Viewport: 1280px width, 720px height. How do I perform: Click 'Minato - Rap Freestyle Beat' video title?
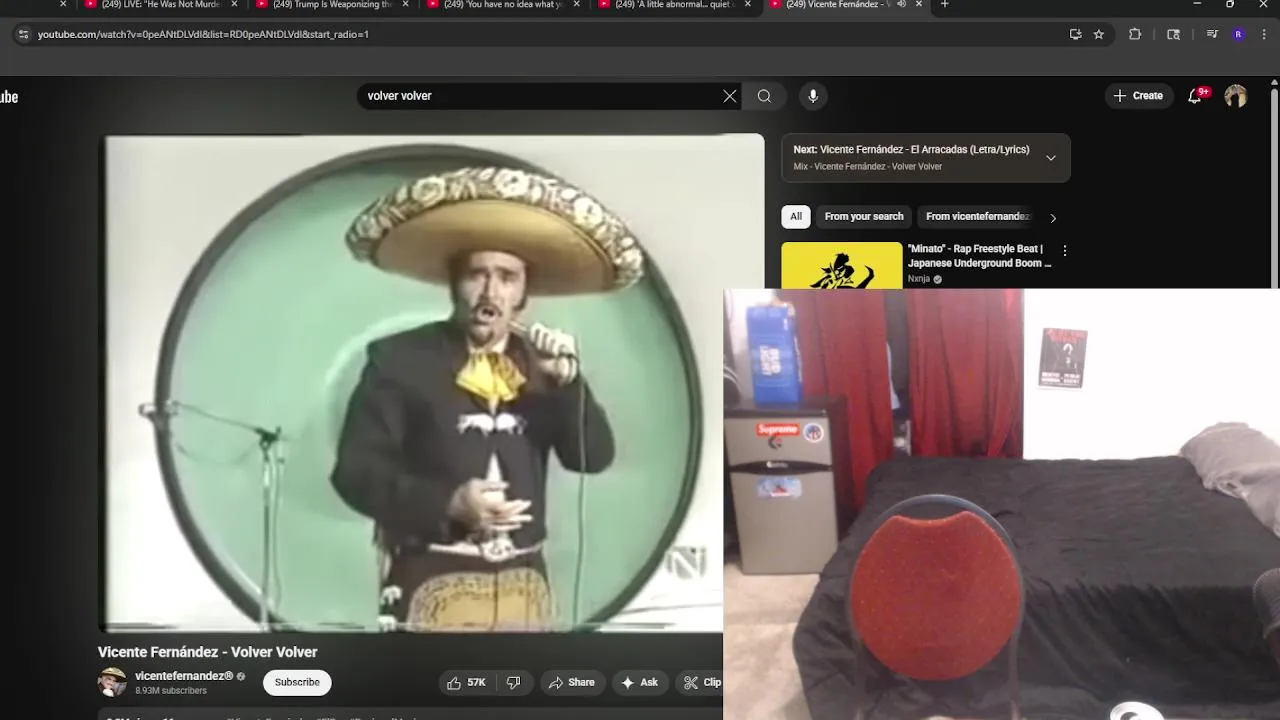[979, 256]
